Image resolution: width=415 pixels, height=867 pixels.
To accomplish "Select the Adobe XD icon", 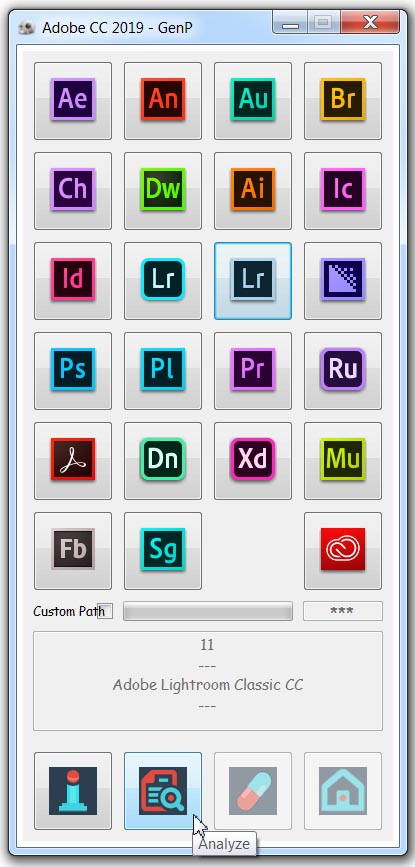I will pos(253,461).
